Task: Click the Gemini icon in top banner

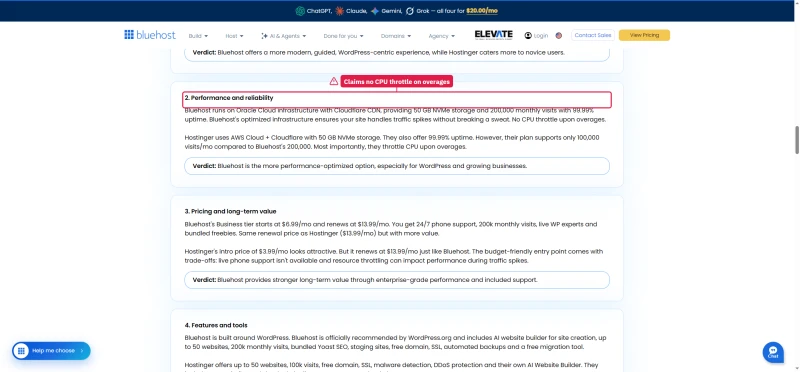Action: click(x=374, y=11)
